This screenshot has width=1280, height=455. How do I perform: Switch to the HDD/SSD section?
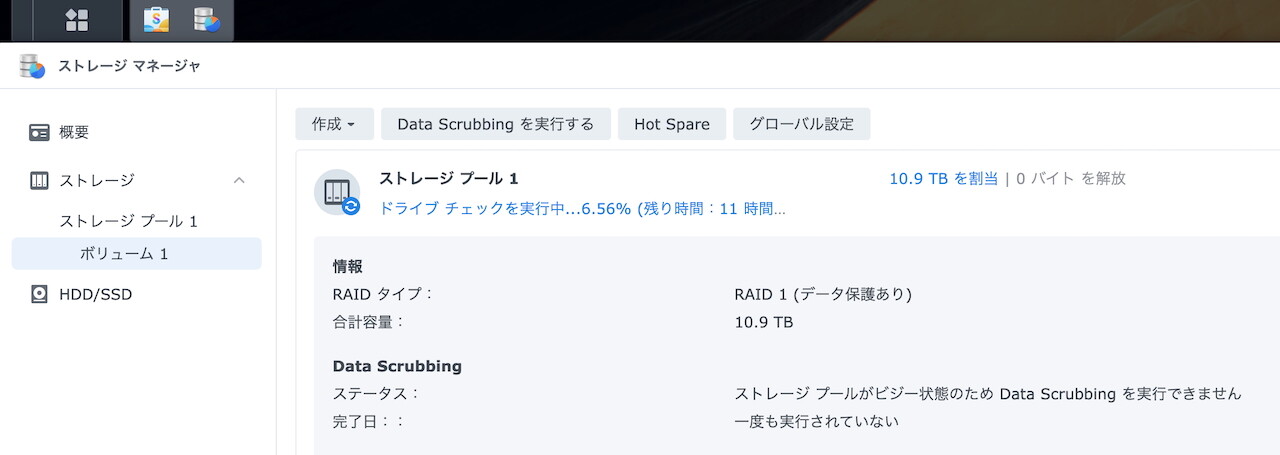(x=96, y=295)
